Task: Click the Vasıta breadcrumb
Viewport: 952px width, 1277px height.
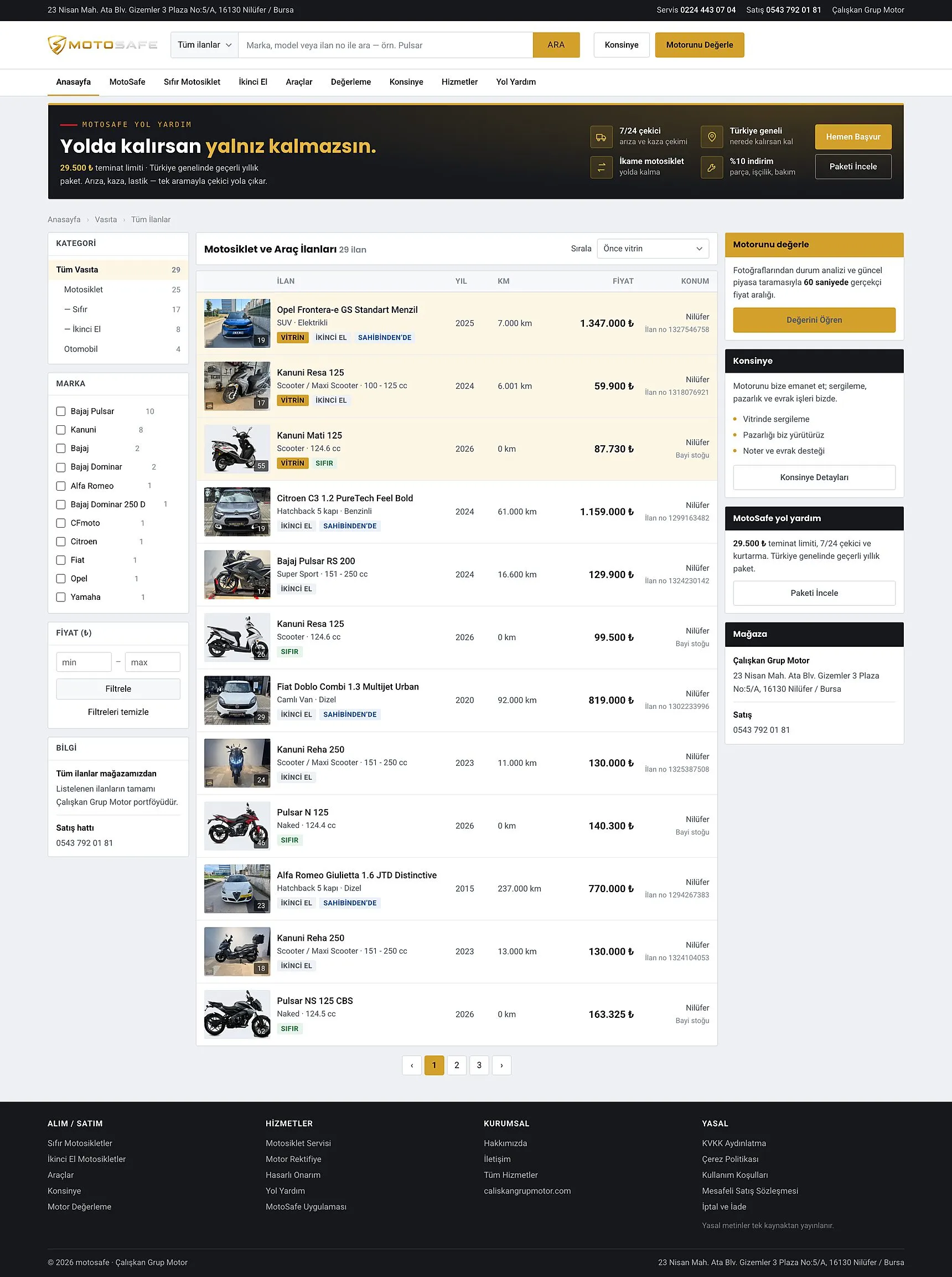Action: click(x=106, y=220)
